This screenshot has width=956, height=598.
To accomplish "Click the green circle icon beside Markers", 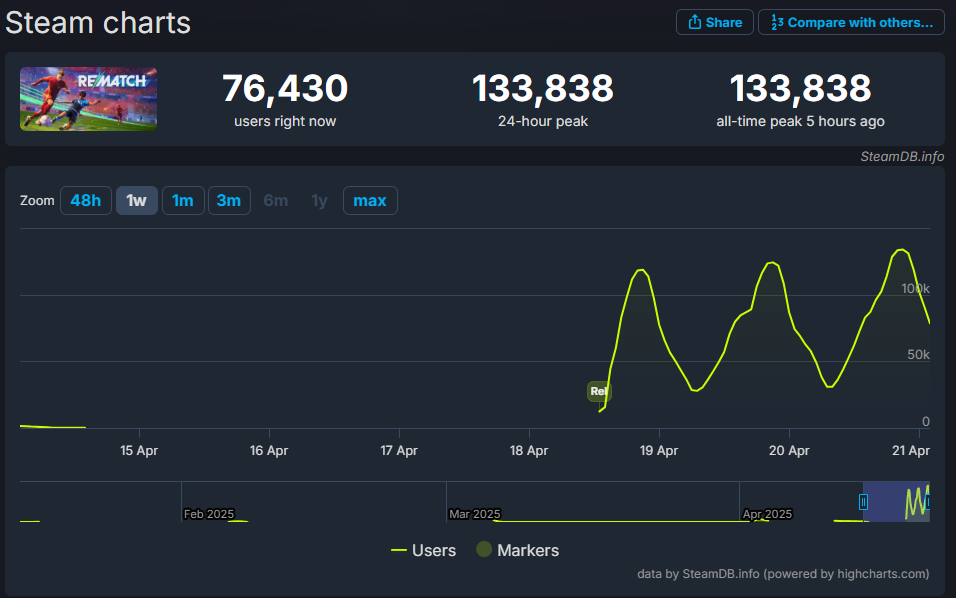I will [484, 551].
